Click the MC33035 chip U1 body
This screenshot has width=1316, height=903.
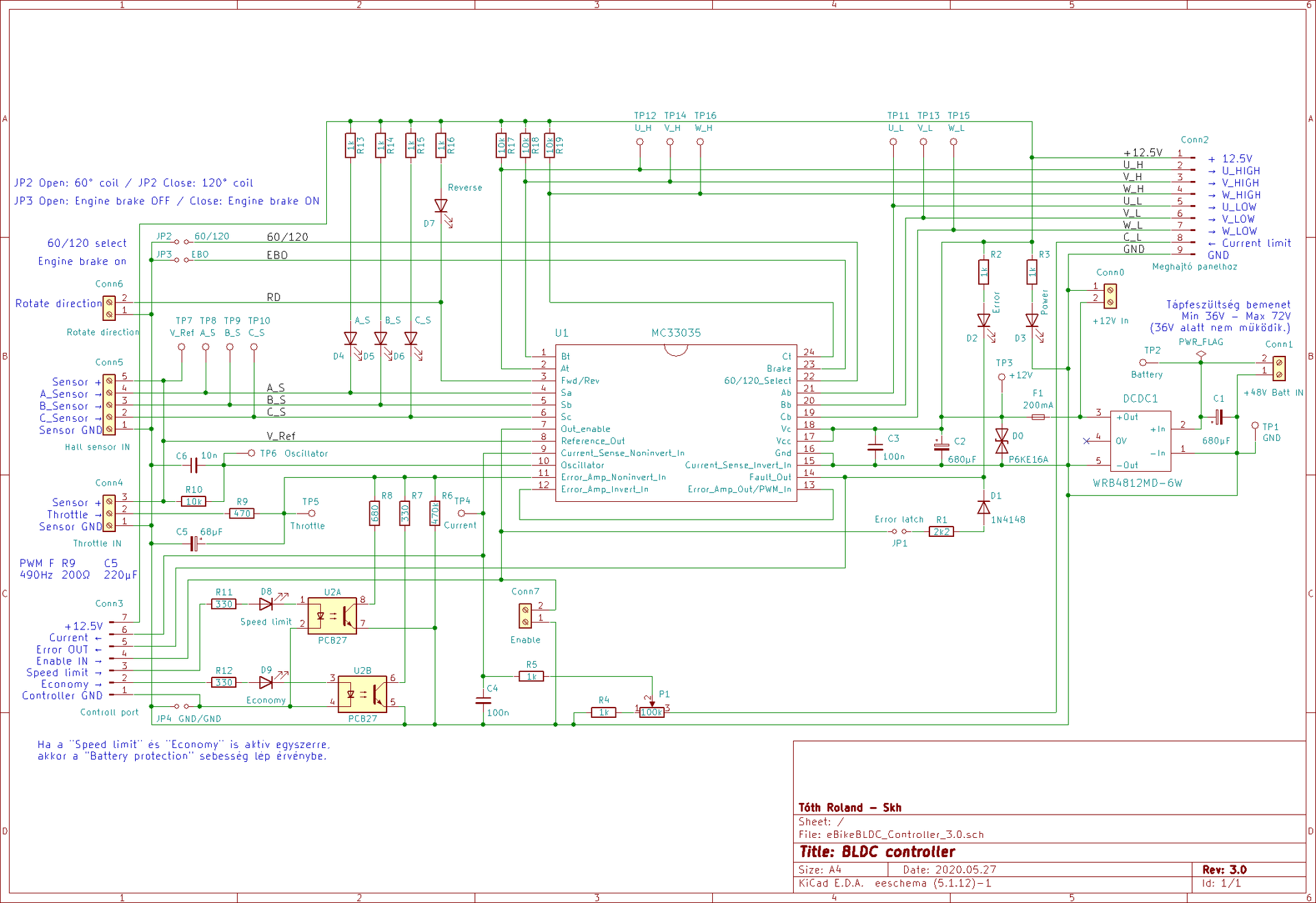click(675, 423)
